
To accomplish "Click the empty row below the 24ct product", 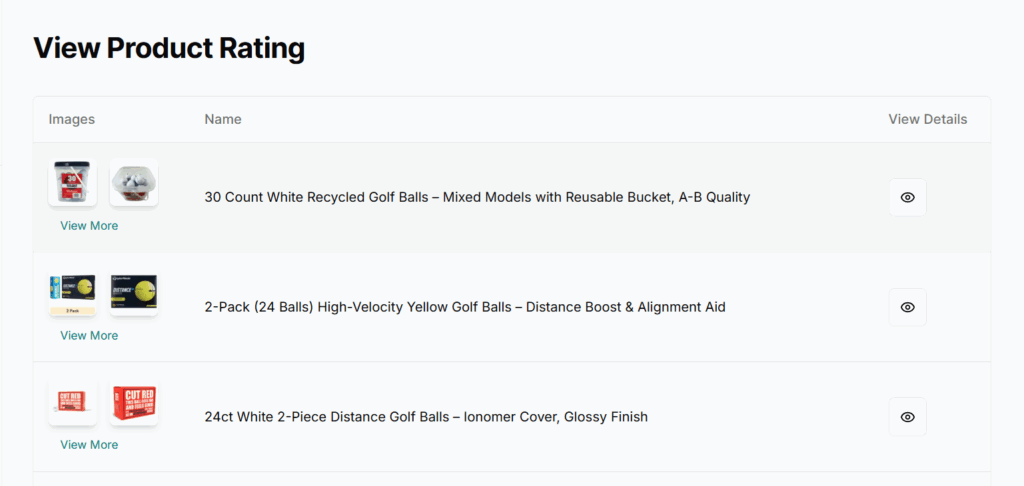I will [511, 479].
